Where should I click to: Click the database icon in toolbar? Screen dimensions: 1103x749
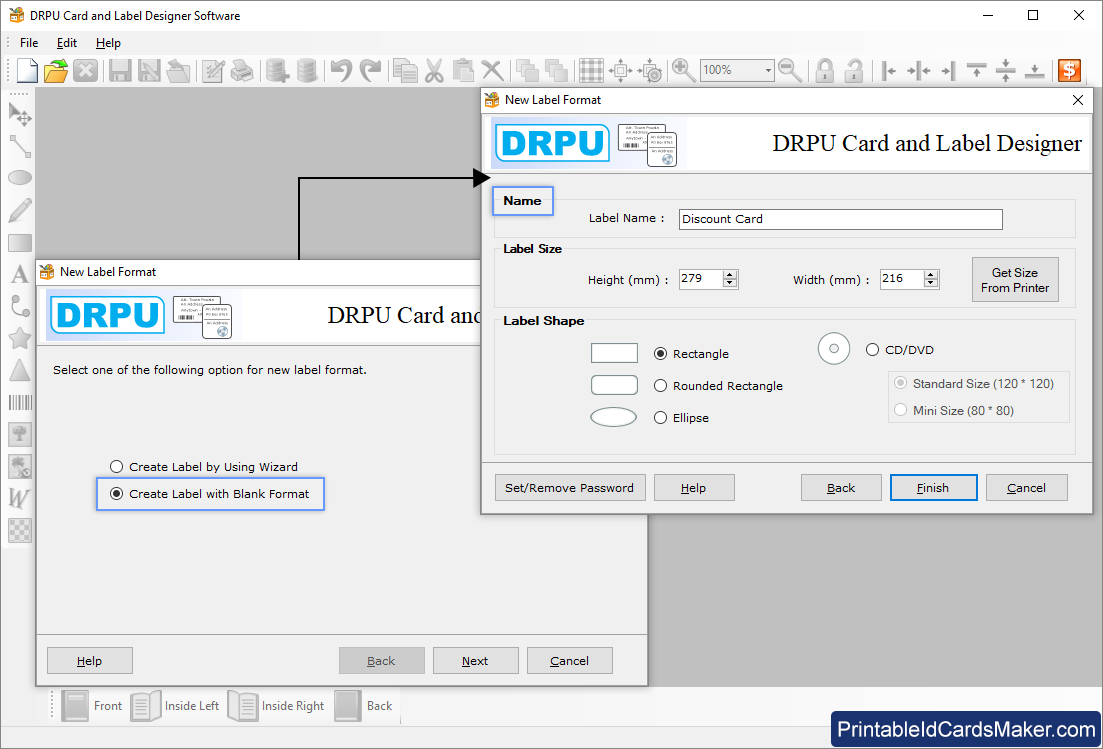(306, 70)
